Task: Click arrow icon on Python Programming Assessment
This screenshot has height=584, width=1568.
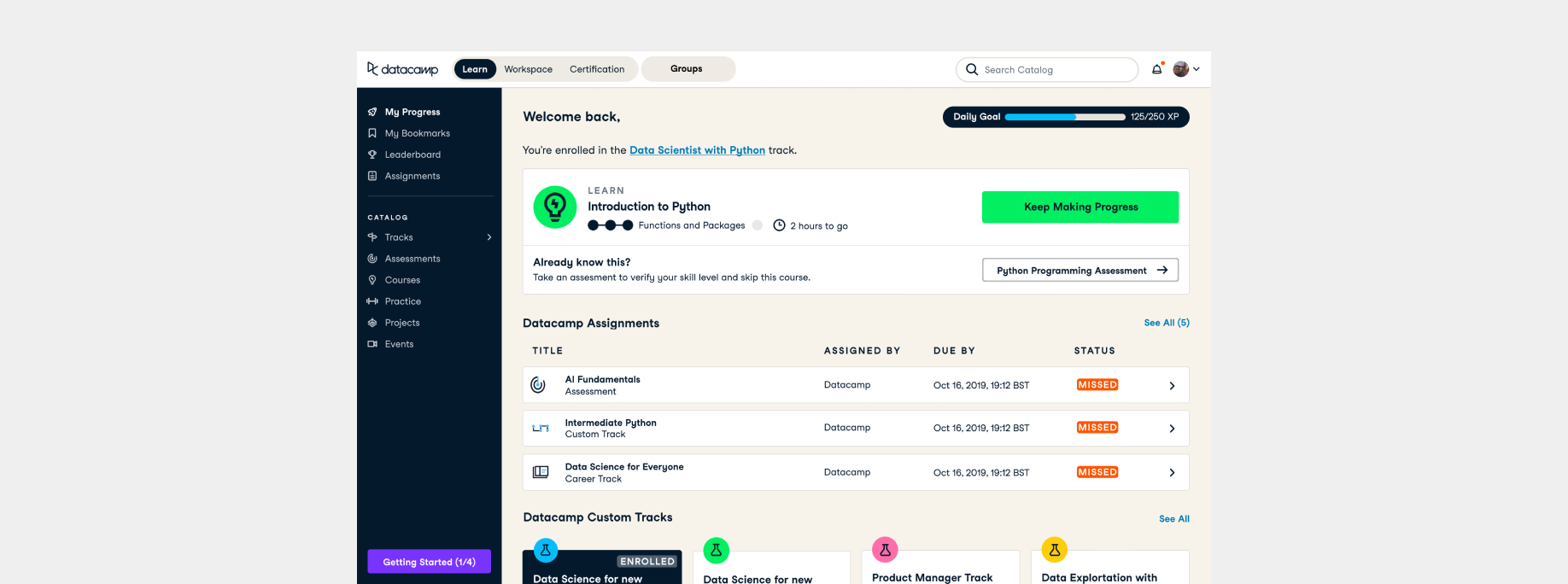Action: pyautogui.click(x=1162, y=270)
